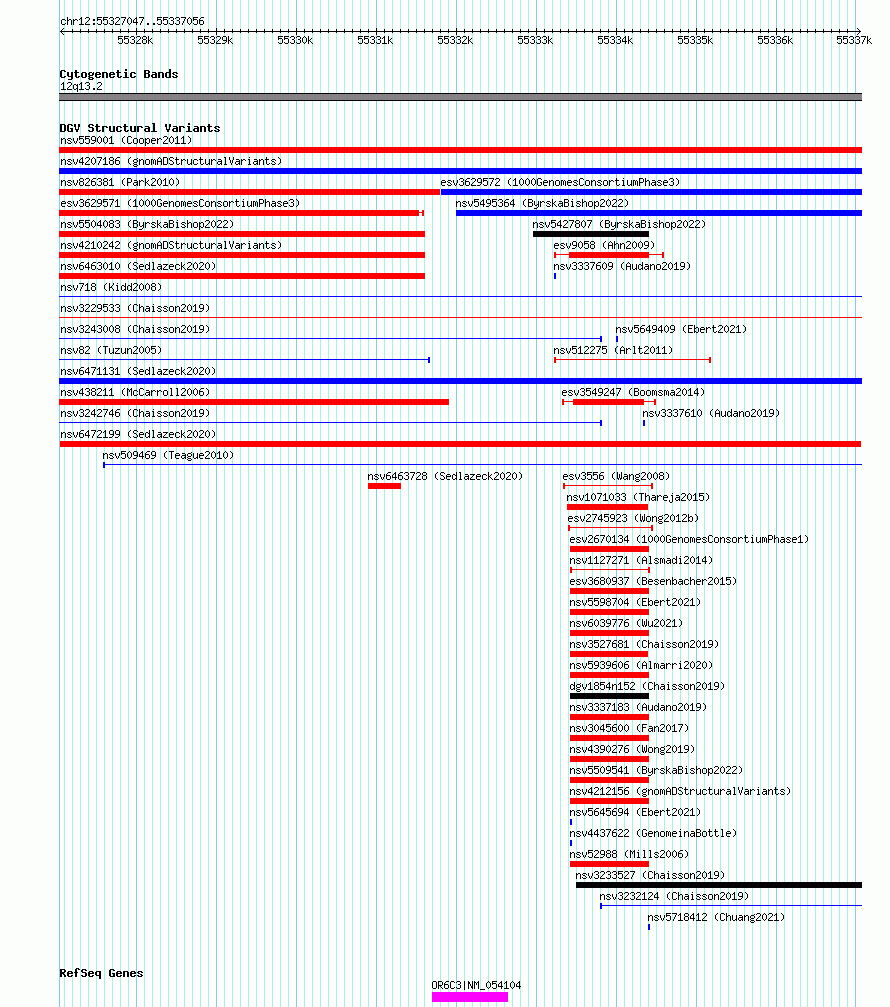Click the 55337k ruler position label
This screenshot has width=890, height=1007.
(854, 40)
